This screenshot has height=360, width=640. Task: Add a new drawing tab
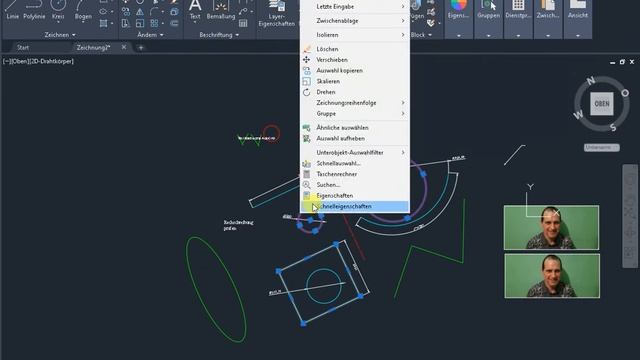141,48
